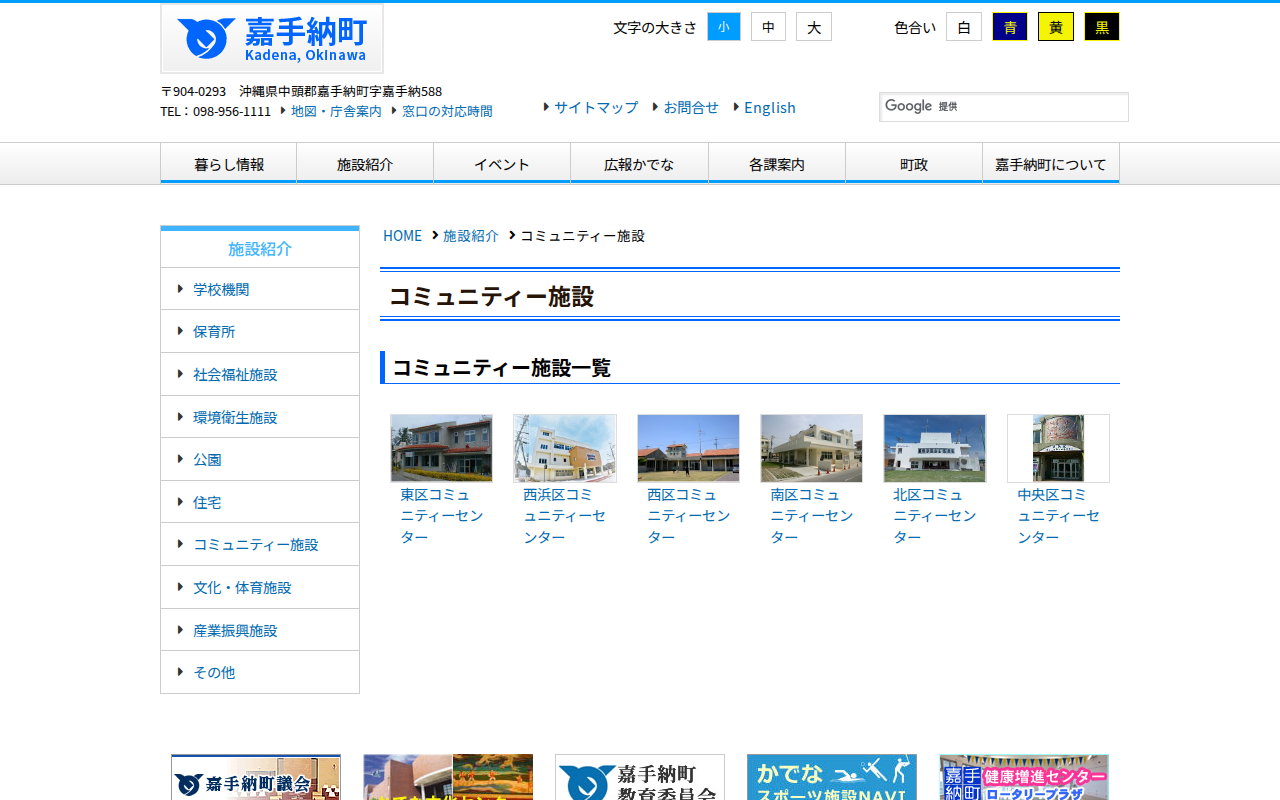Click the second footer banner image
The height and width of the screenshot is (800, 1280).
click(x=447, y=777)
